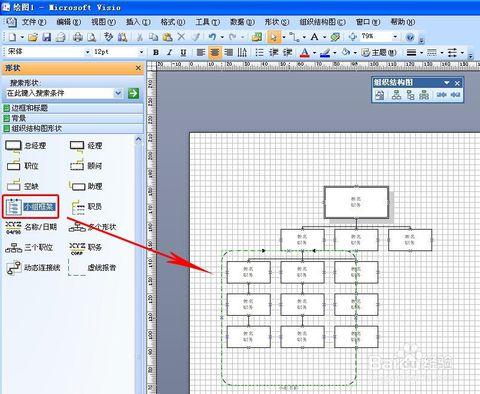Open the font name dropdown (宋体)

(87, 52)
